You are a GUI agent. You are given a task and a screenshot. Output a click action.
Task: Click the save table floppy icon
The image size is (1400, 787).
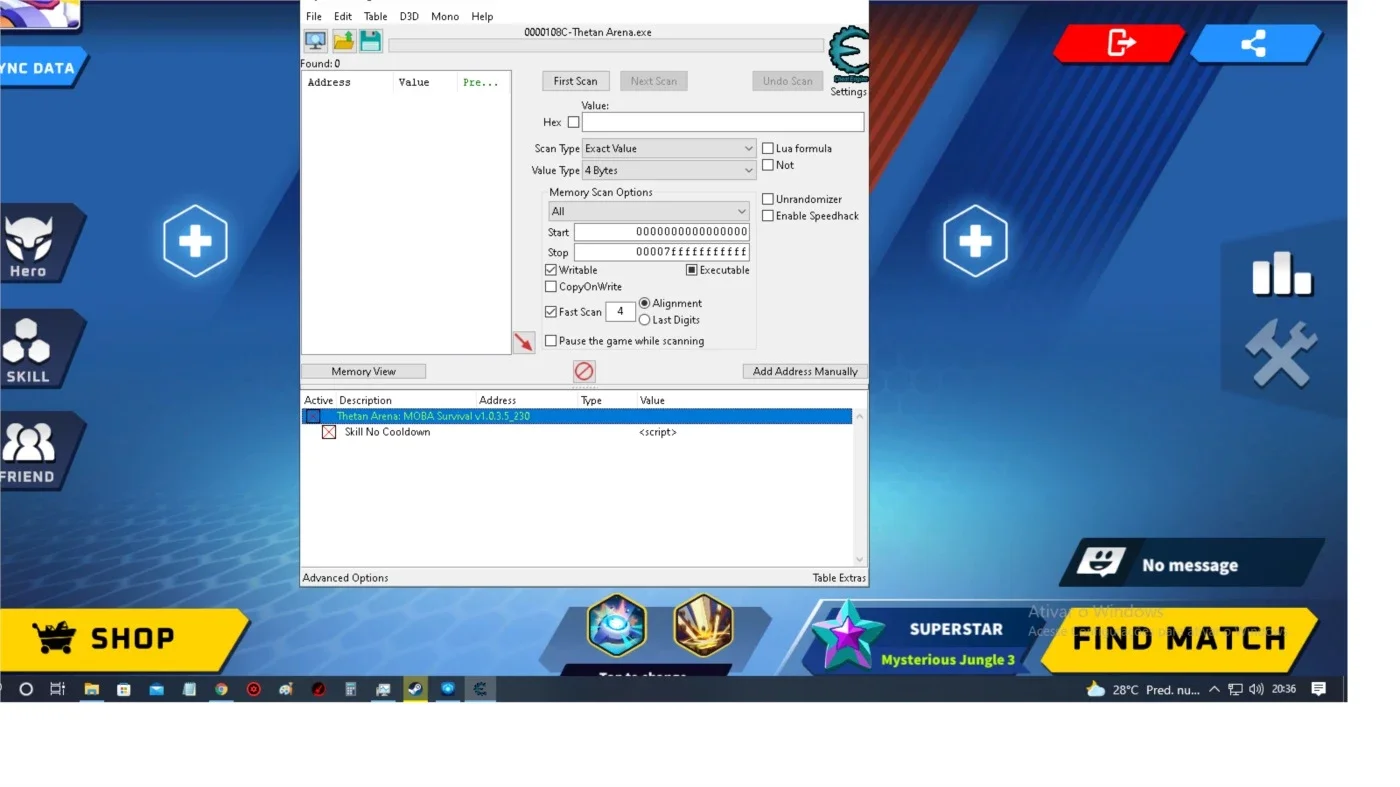click(x=370, y=41)
